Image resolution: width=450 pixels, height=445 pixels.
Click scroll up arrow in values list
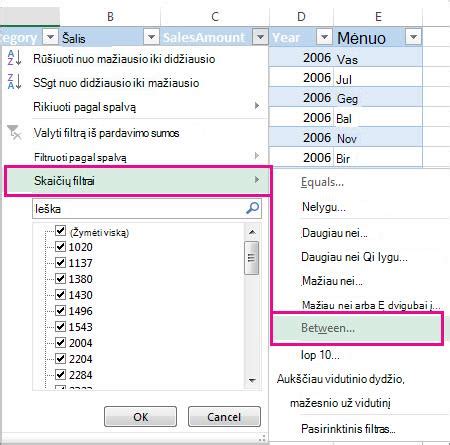coord(252,232)
